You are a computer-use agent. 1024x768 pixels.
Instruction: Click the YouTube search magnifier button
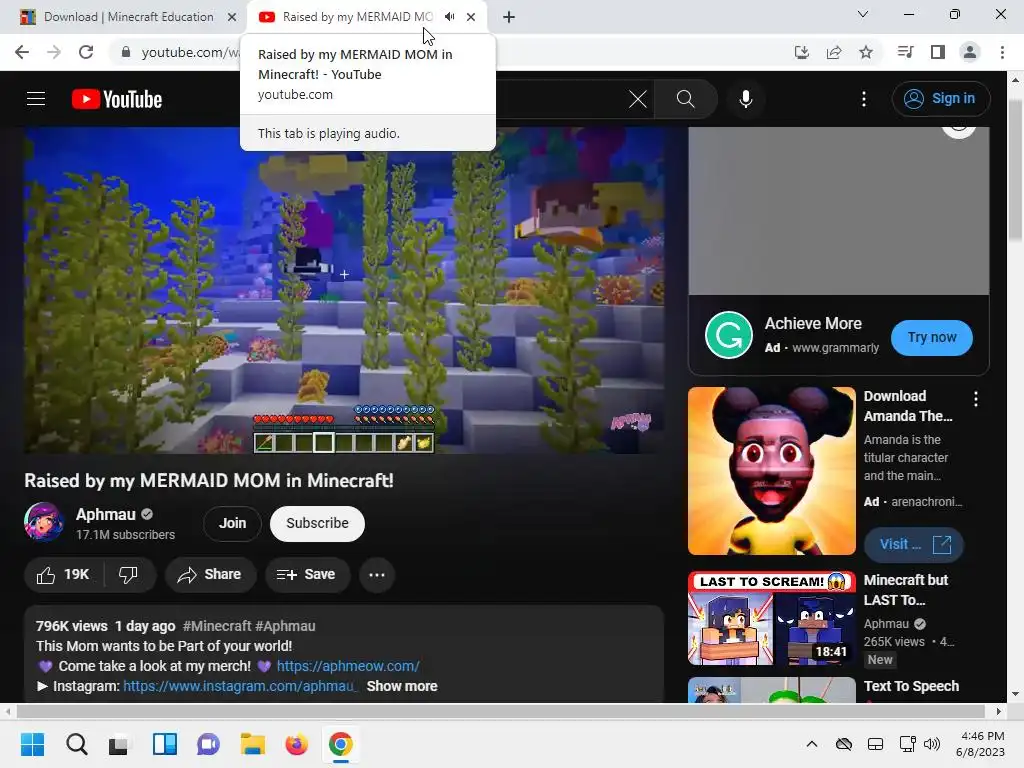coord(686,99)
